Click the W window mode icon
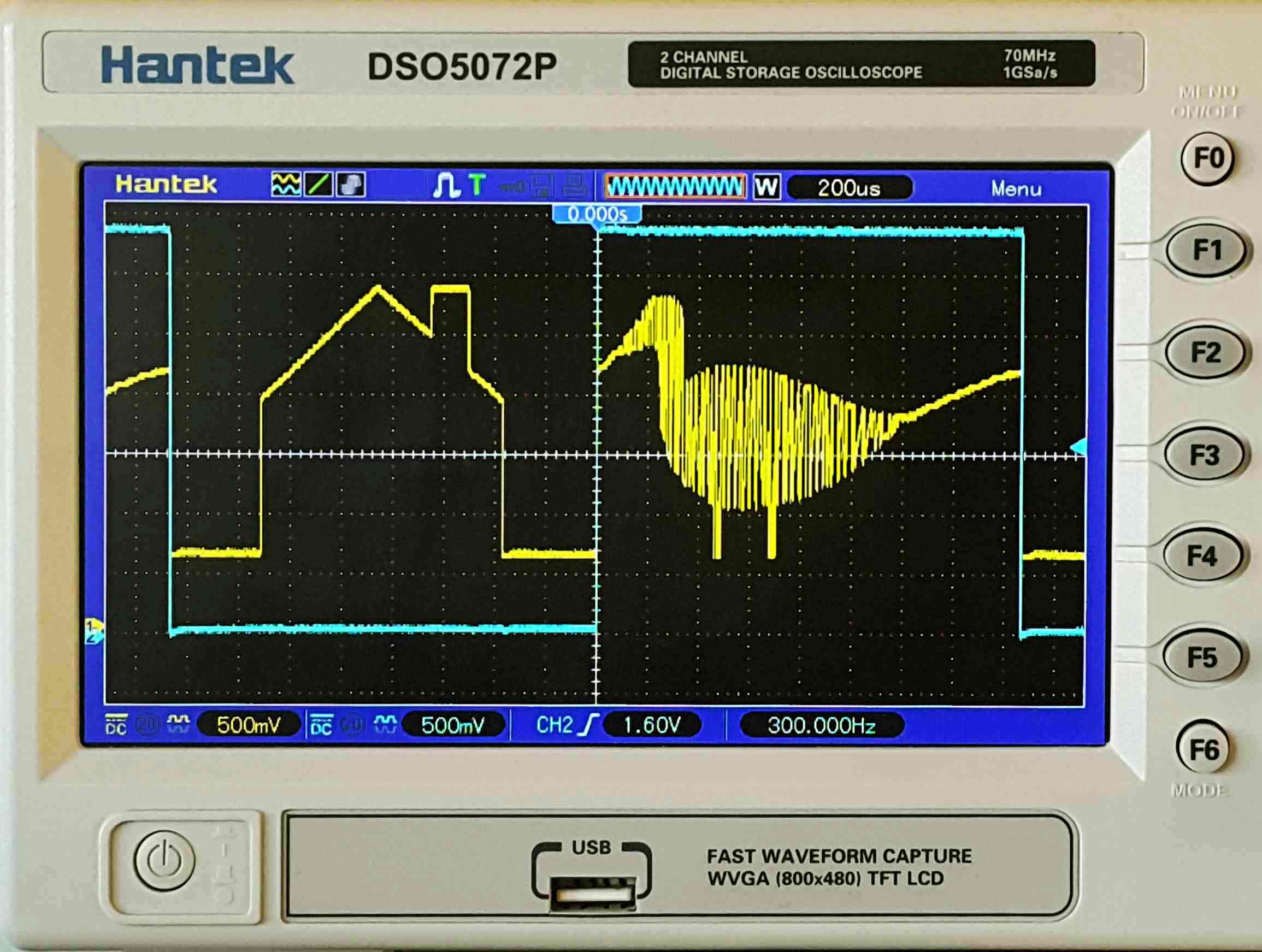 pos(766,186)
